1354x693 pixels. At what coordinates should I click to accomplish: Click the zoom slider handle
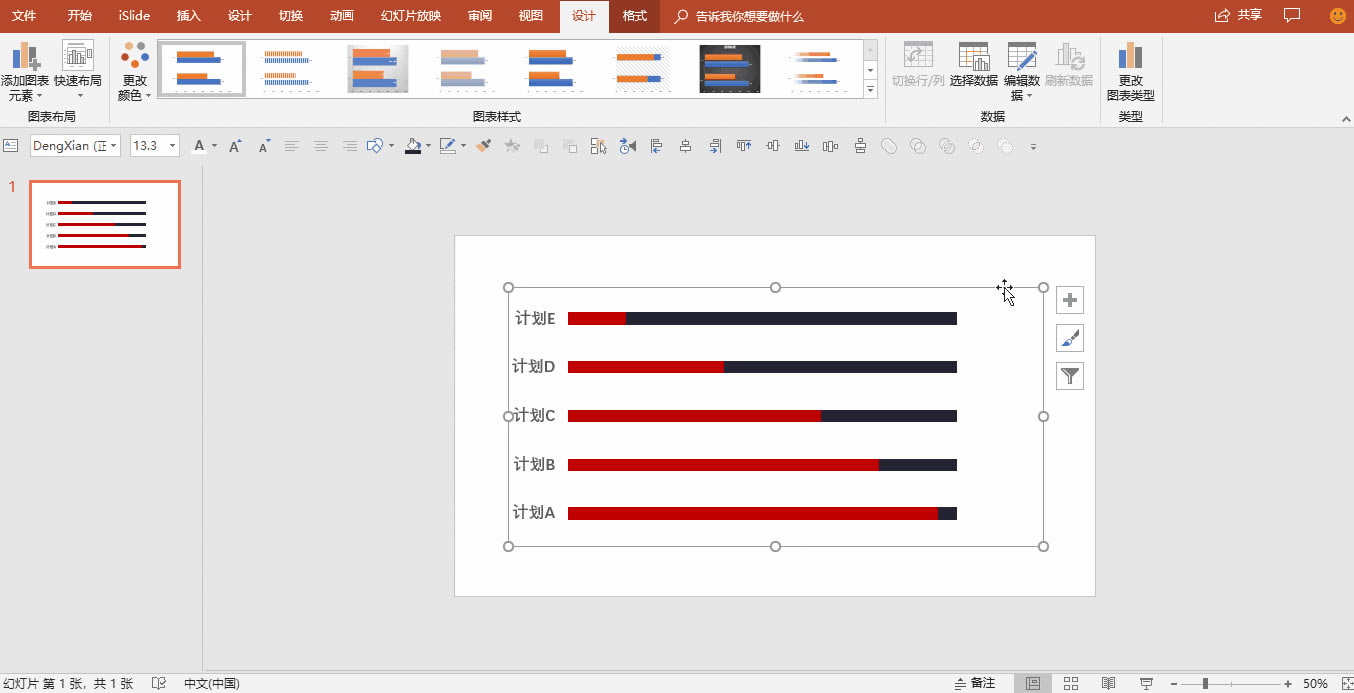pos(1205,683)
